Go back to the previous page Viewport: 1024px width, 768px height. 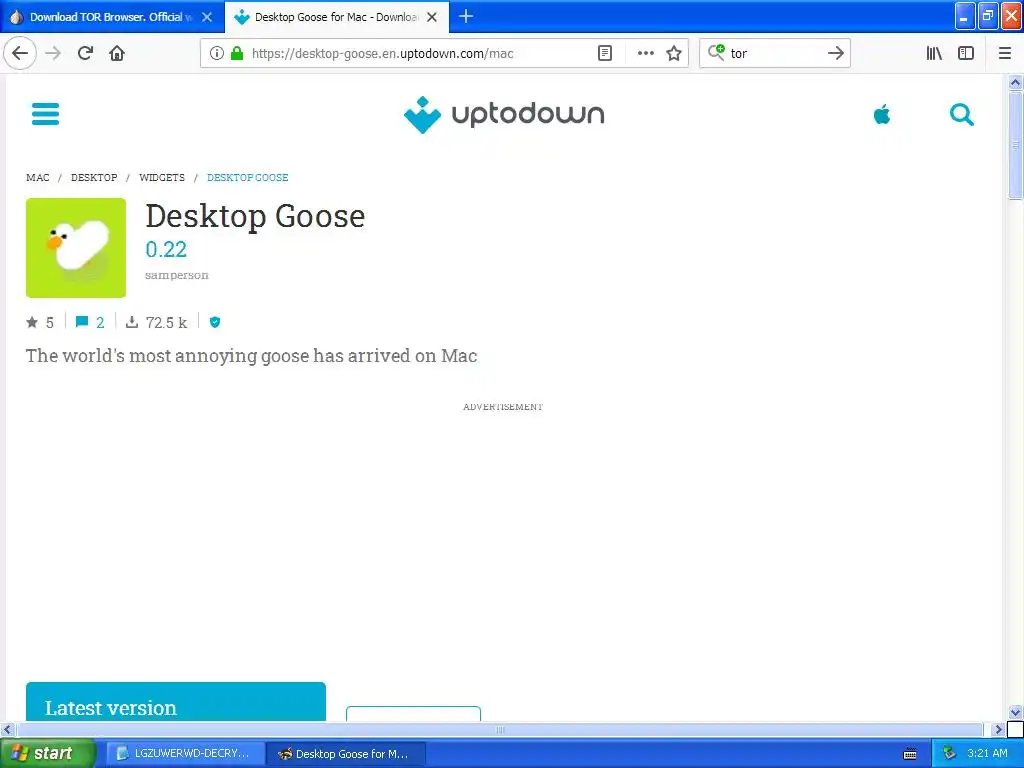point(20,53)
